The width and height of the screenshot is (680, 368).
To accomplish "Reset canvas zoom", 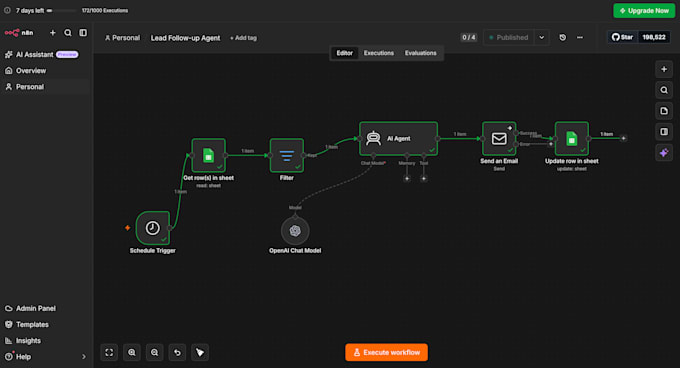I will coord(177,352).
